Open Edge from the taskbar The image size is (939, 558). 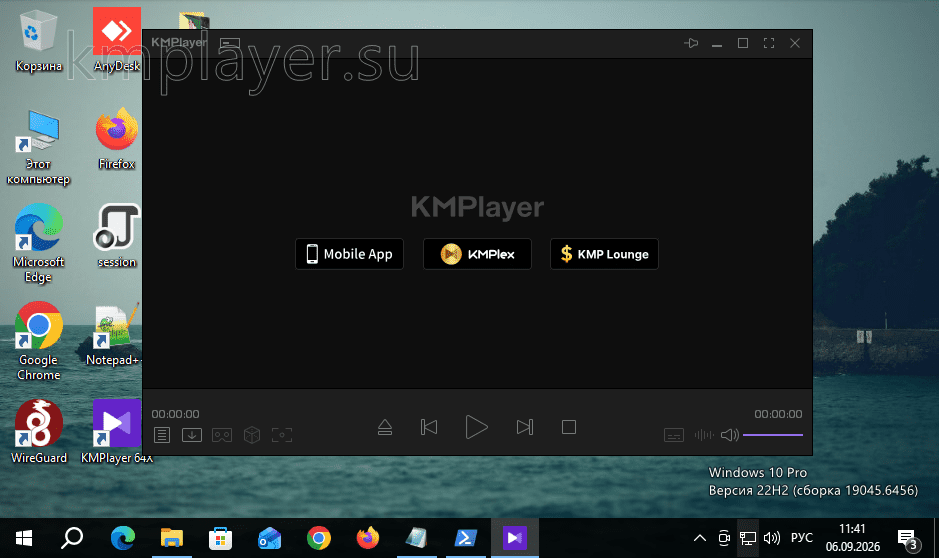pyautogui.click(x=123, y=538)
